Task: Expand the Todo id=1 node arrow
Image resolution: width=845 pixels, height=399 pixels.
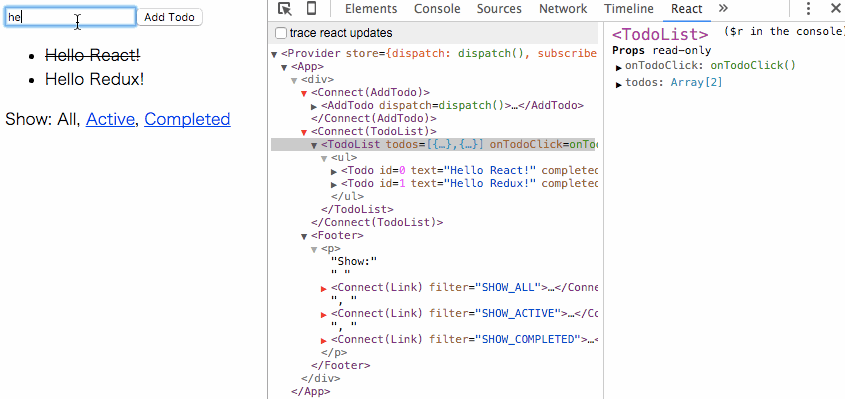Action: coord(334,184)
